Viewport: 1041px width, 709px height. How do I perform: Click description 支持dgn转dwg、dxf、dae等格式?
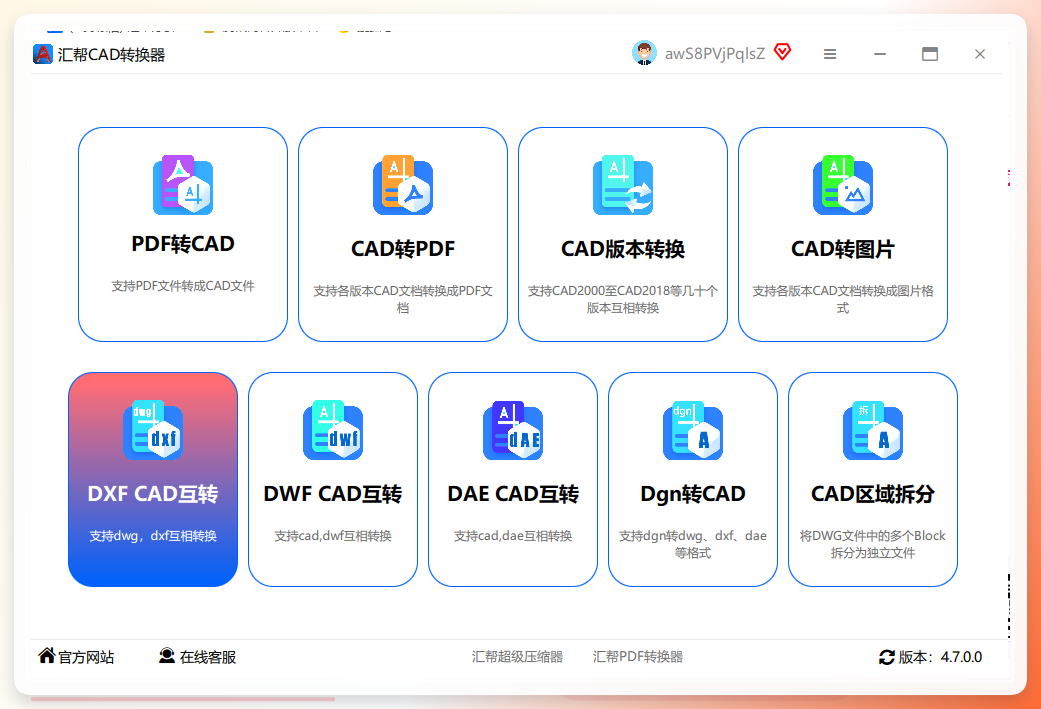(692, 544)
